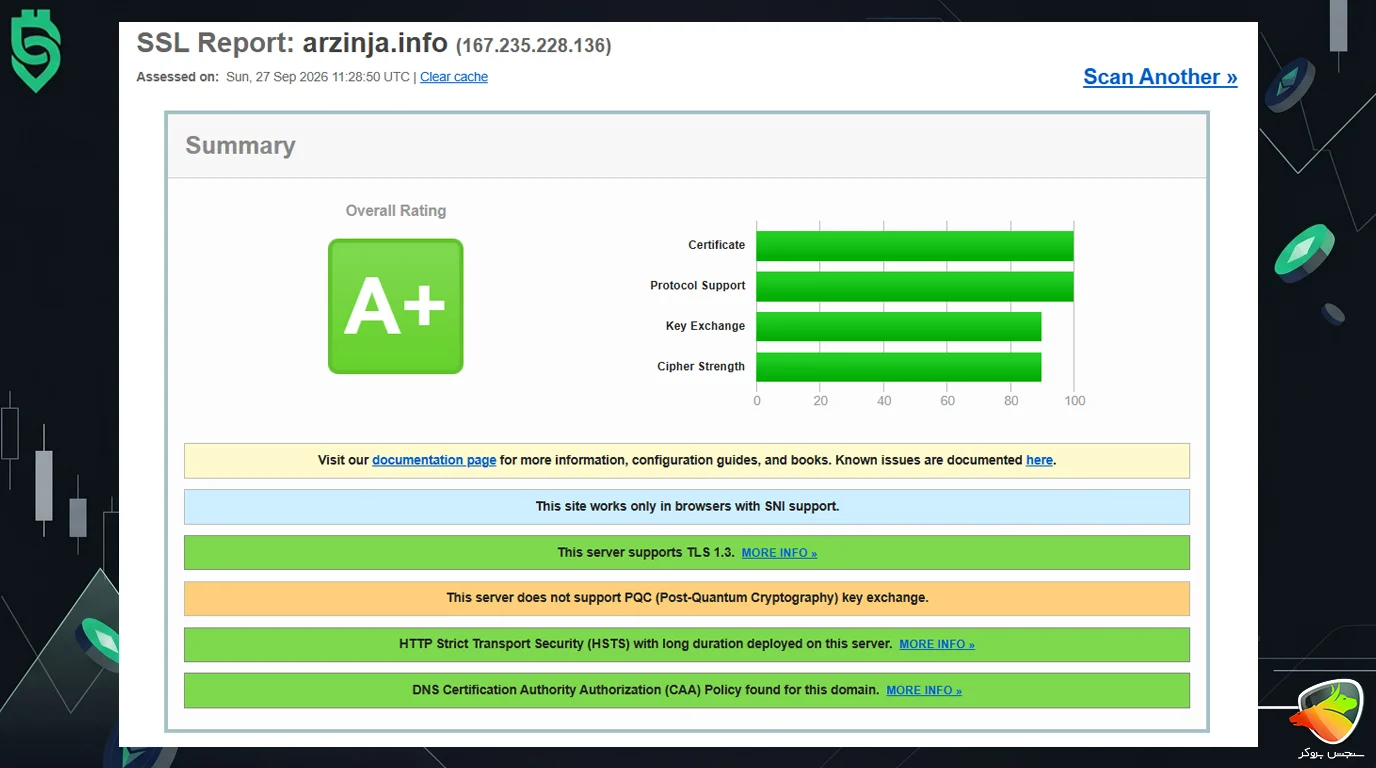Click the Key Exchange score bar

point(899,326)
